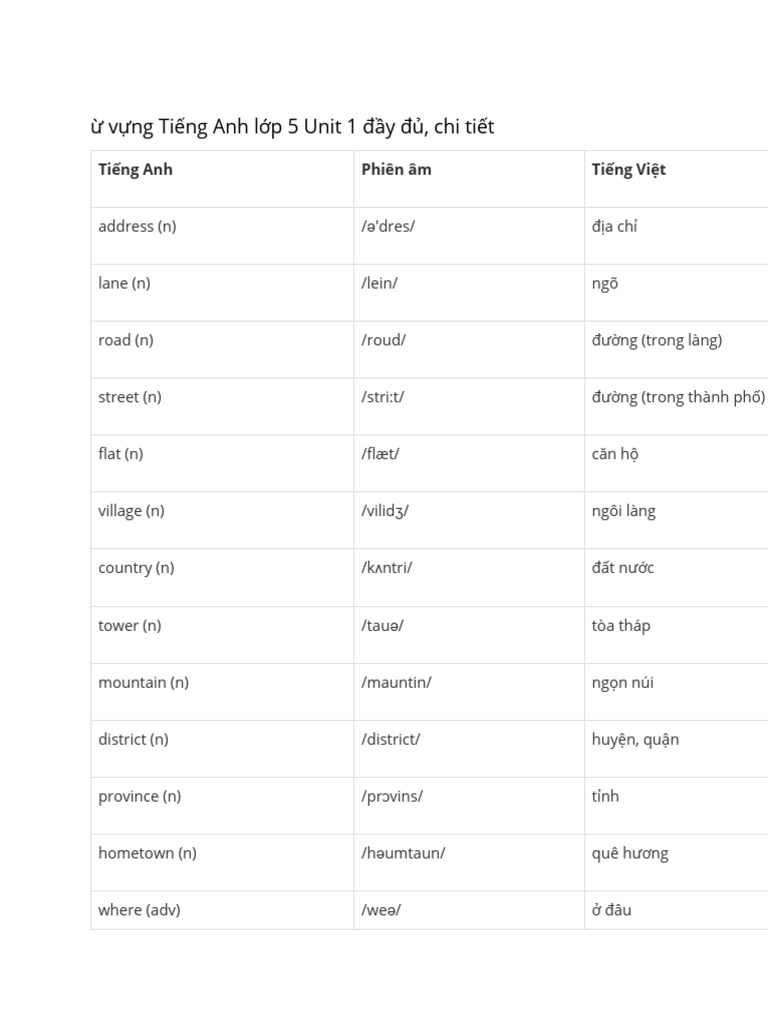Select the "Phiên âm" column header
Screen dimensions: 768x1024
click(396, 169)
